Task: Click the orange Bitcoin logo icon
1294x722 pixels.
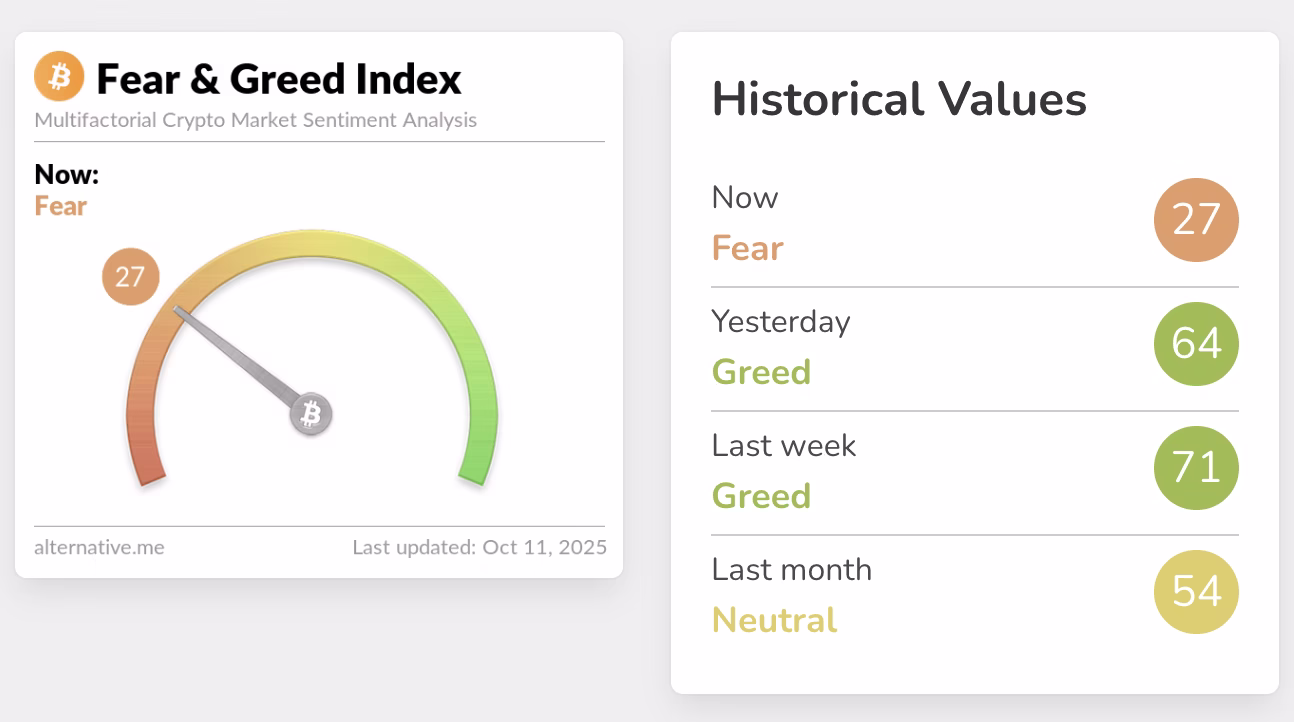Action: [x=59, y=77]
